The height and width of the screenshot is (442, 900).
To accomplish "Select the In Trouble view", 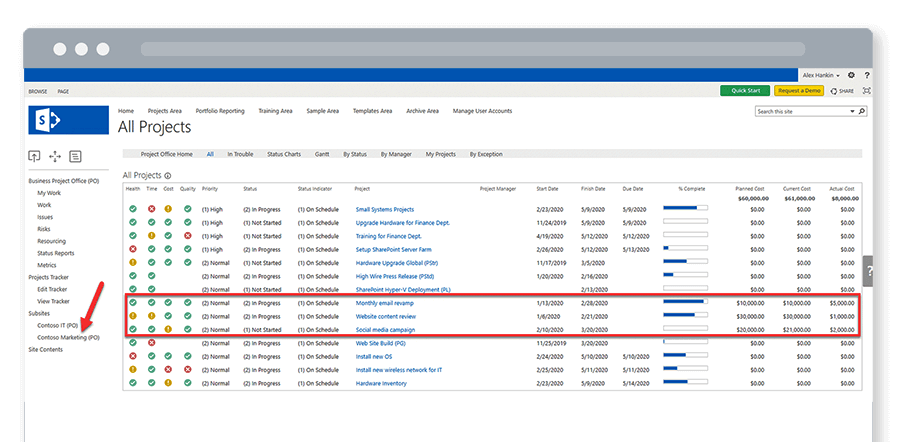I will pyautogui.click(x=240, y=154).
